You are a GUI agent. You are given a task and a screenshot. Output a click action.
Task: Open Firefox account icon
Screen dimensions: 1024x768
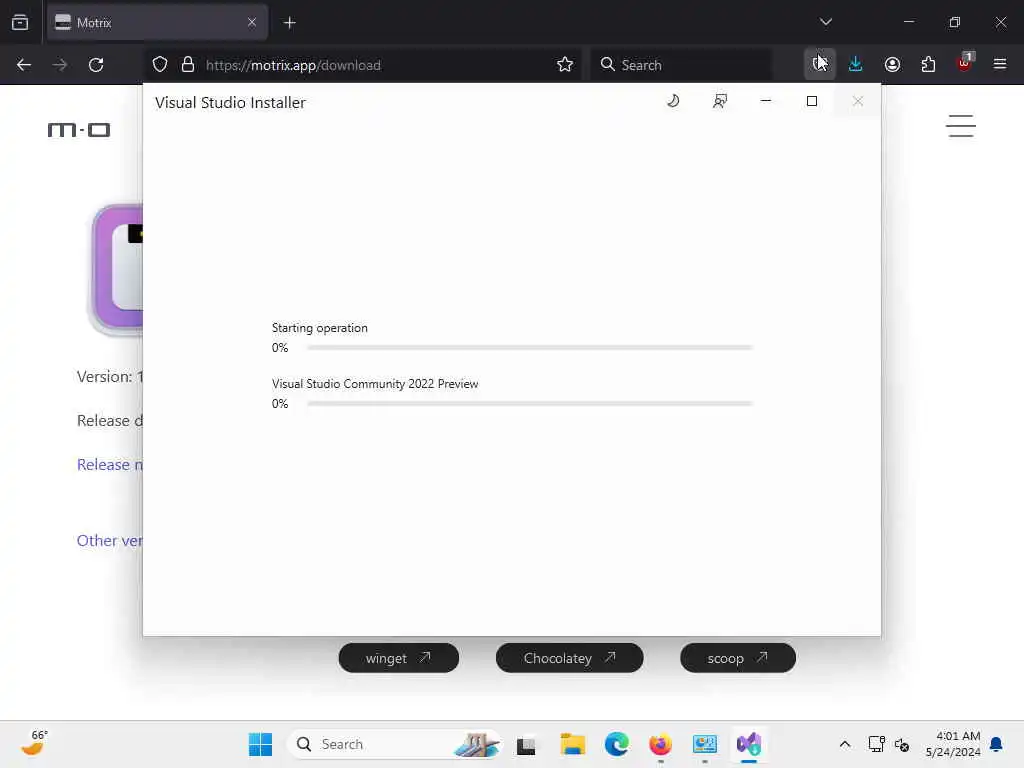[892, 64]
